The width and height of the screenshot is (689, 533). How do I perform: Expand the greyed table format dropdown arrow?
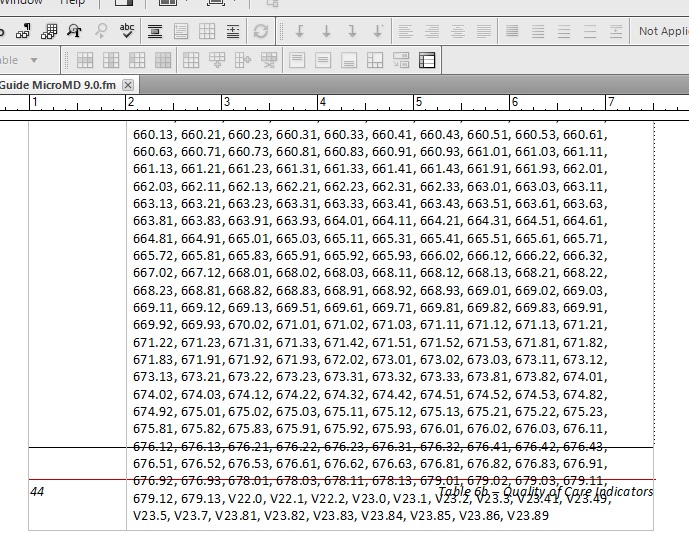pos(34,60)
